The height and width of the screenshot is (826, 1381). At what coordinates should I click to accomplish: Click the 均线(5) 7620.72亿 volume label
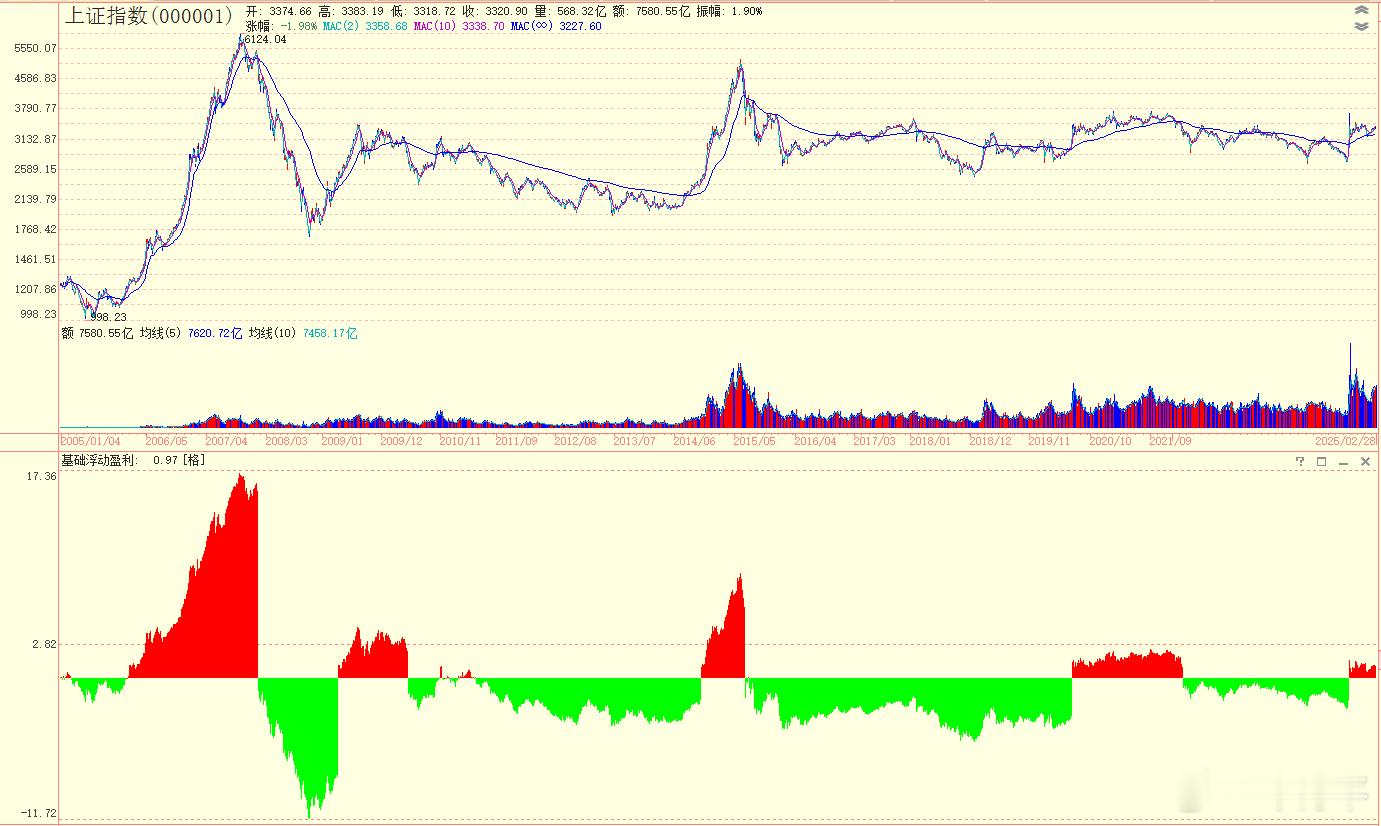(191, 333)
